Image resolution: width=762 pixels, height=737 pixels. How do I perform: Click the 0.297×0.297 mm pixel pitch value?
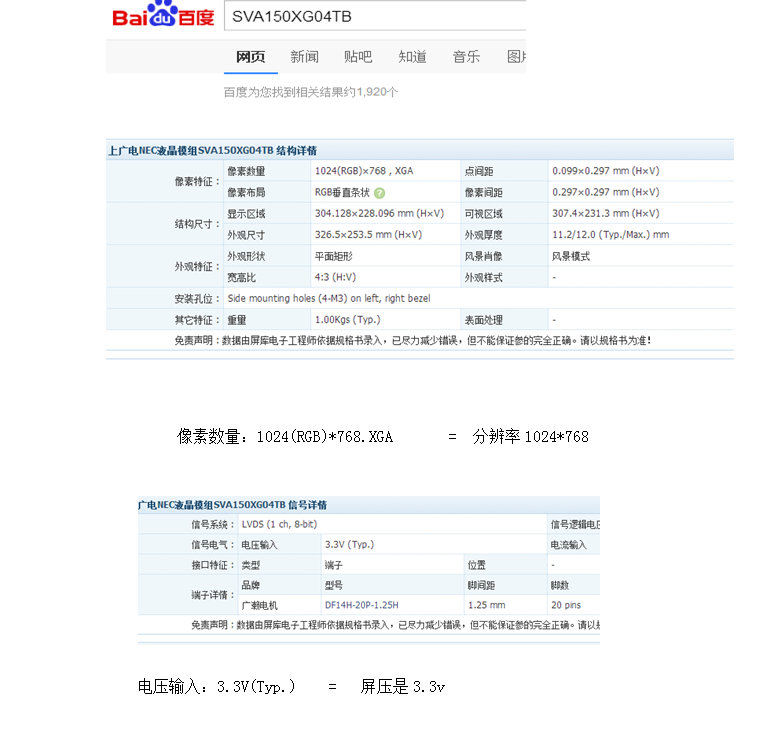click(606, 192)
